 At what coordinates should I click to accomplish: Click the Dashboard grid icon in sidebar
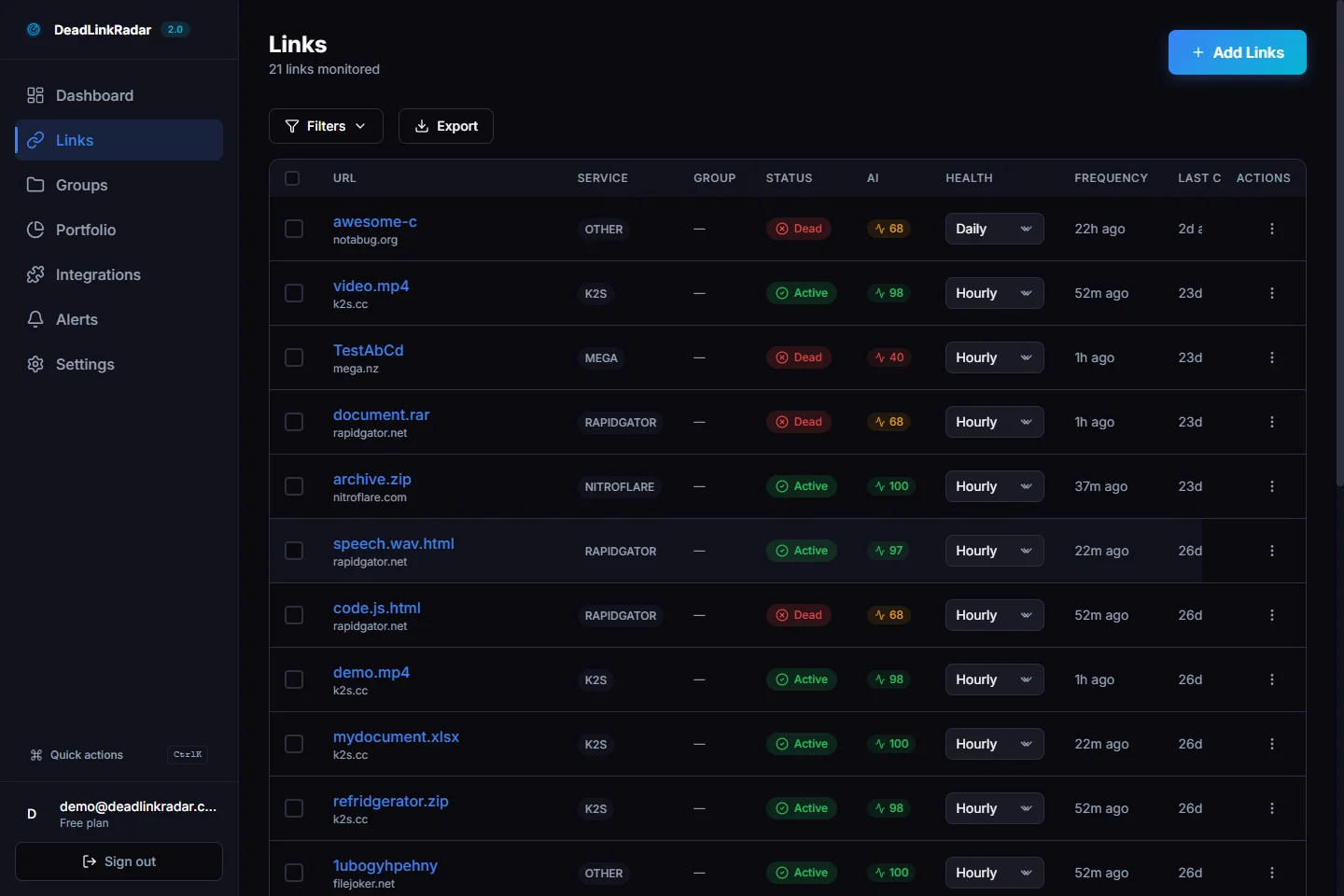click(x=35, y=95)
